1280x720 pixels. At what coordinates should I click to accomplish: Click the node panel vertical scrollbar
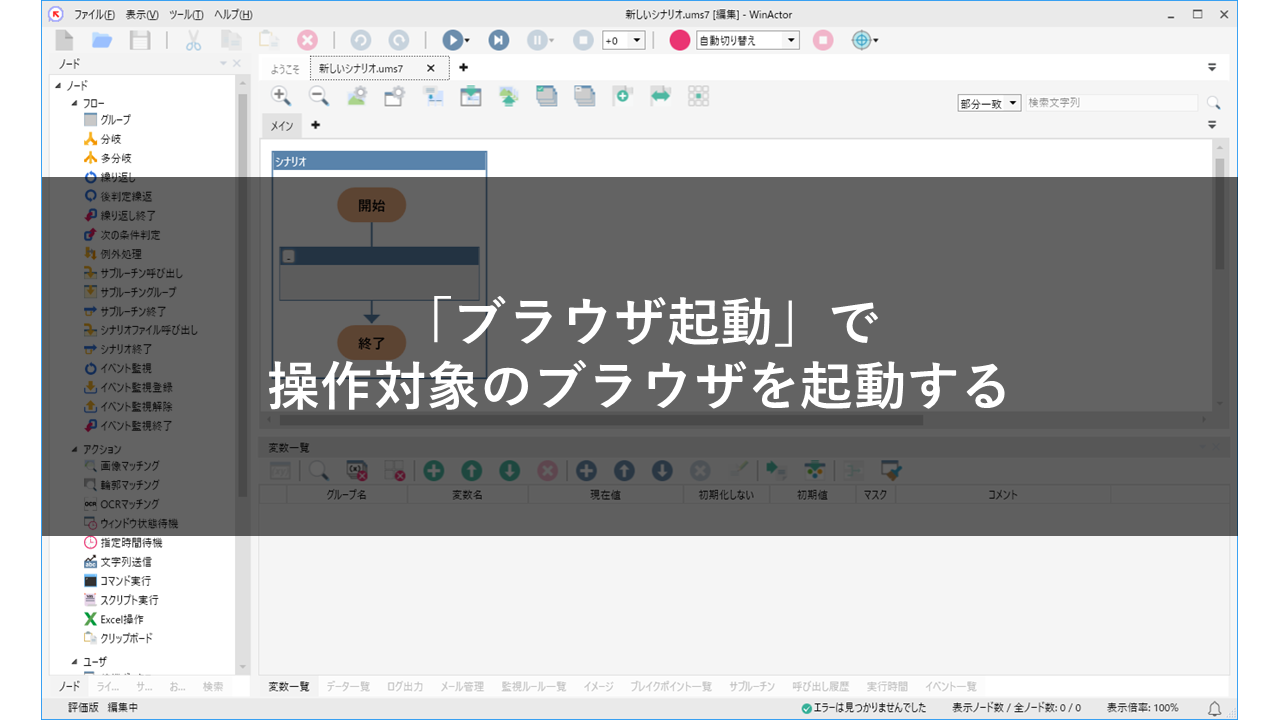[242, 300]
